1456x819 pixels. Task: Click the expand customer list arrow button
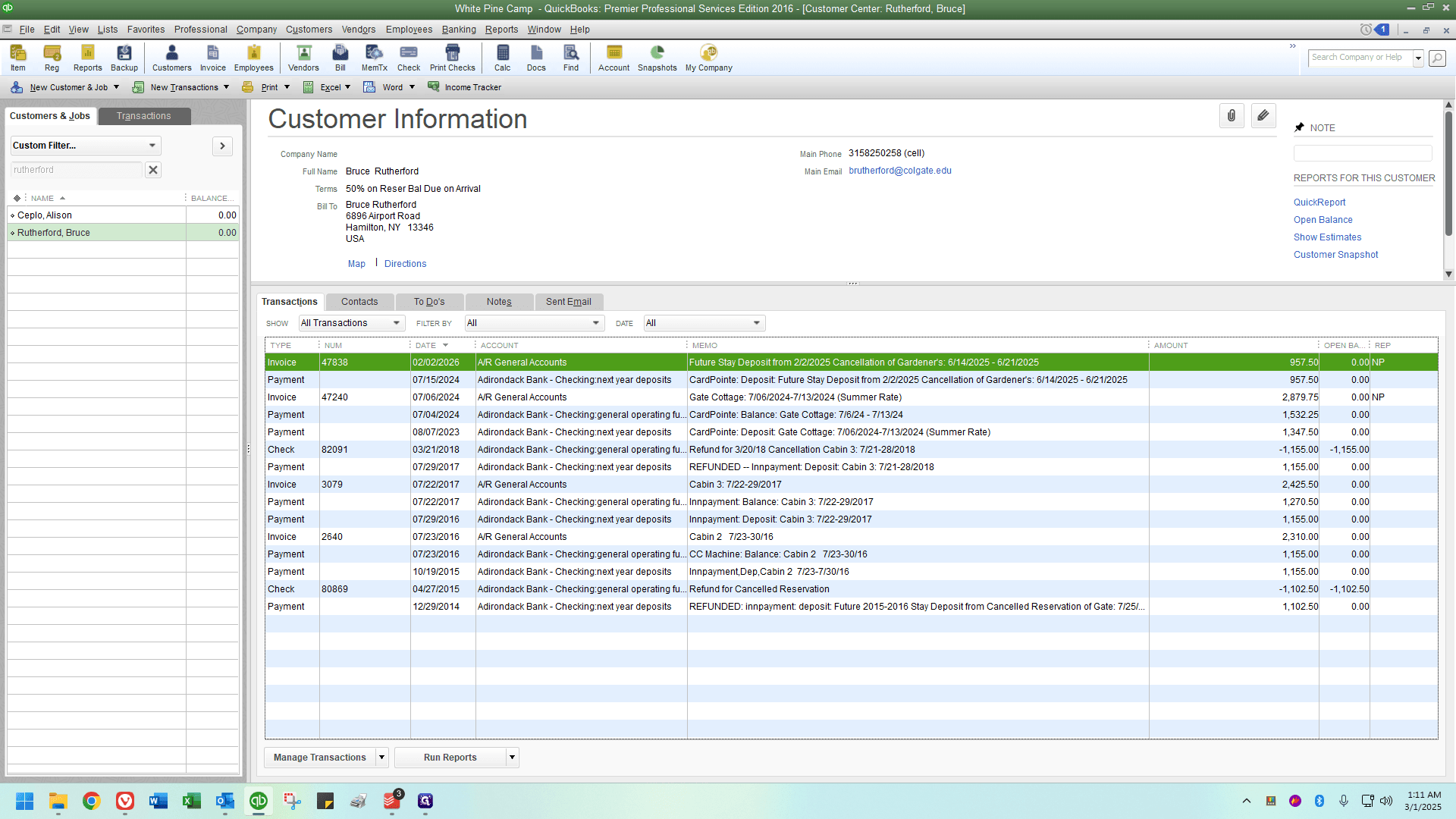pos(222,146)
